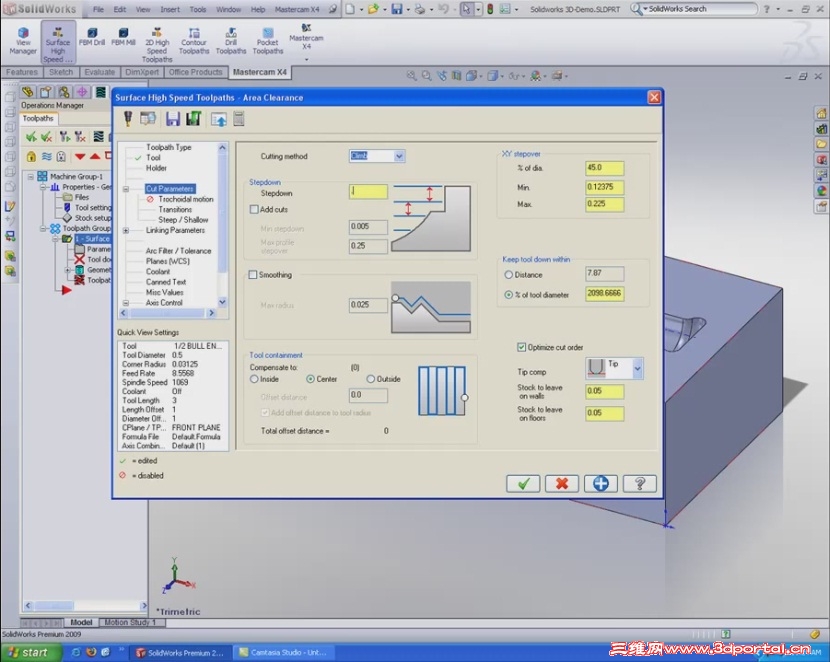Open the Mastercam X4 toolbar dropdown
Viewport: 830px width, 662px height.
click(306, 60)
